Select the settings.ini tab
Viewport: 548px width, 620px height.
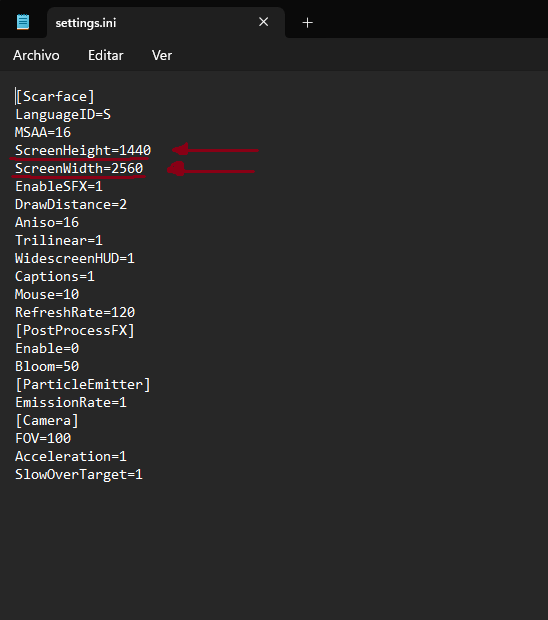click(x=166, y=23)
